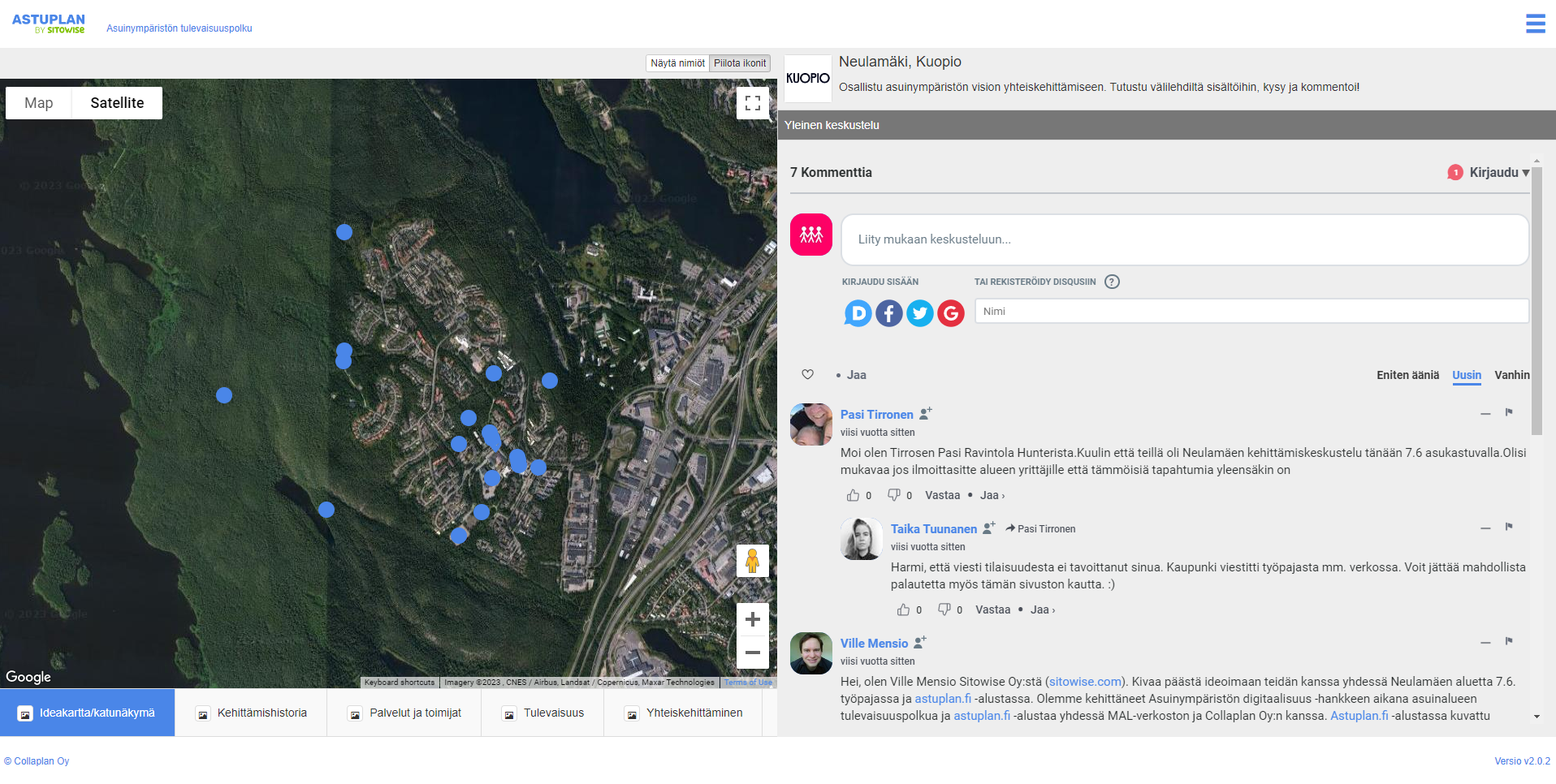Image resolution: width=1556 pixels, height=784 pixels.
Task: Open the Kirjaudu login dropdown
Action: pyautogui.click(x=1499, y=172)
